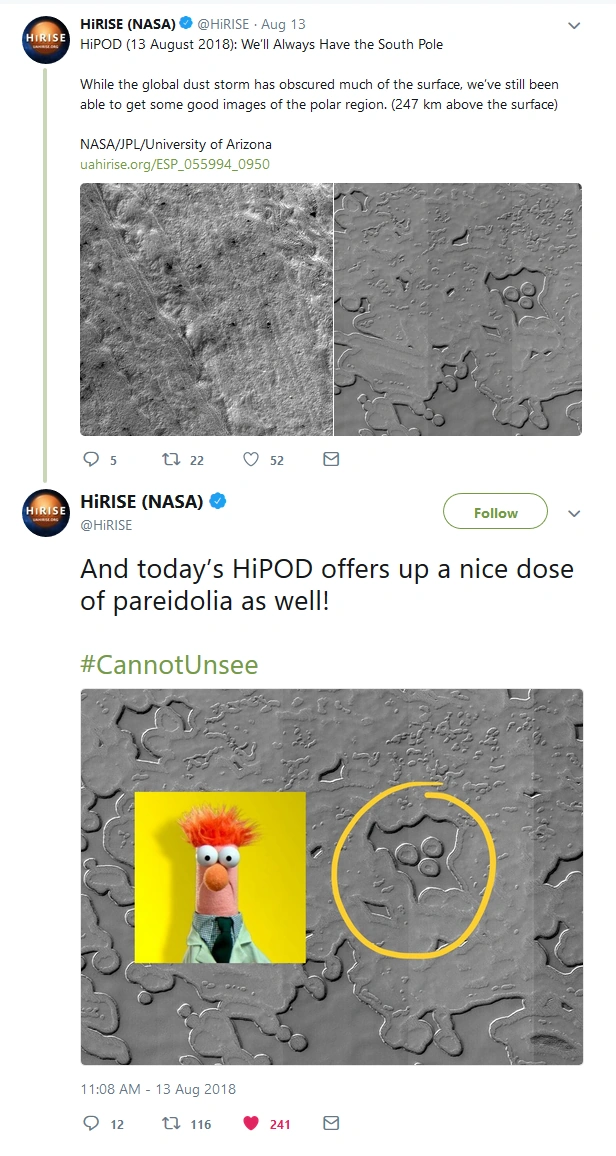Open more options chevron beside Follow
This screenshot has width=616, height=1156.
click(574, 513)
